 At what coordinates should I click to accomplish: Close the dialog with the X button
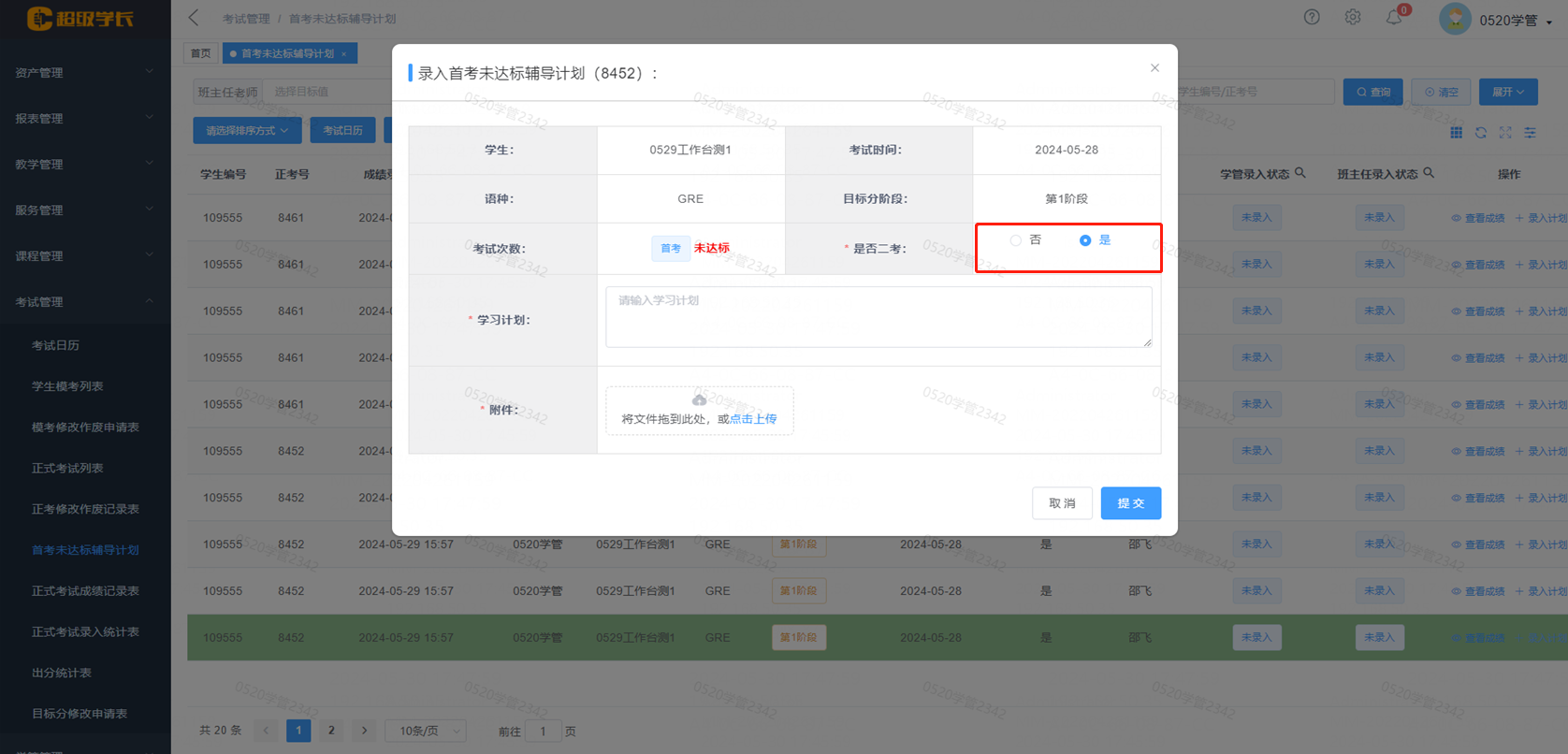[x=1154, y=68]
